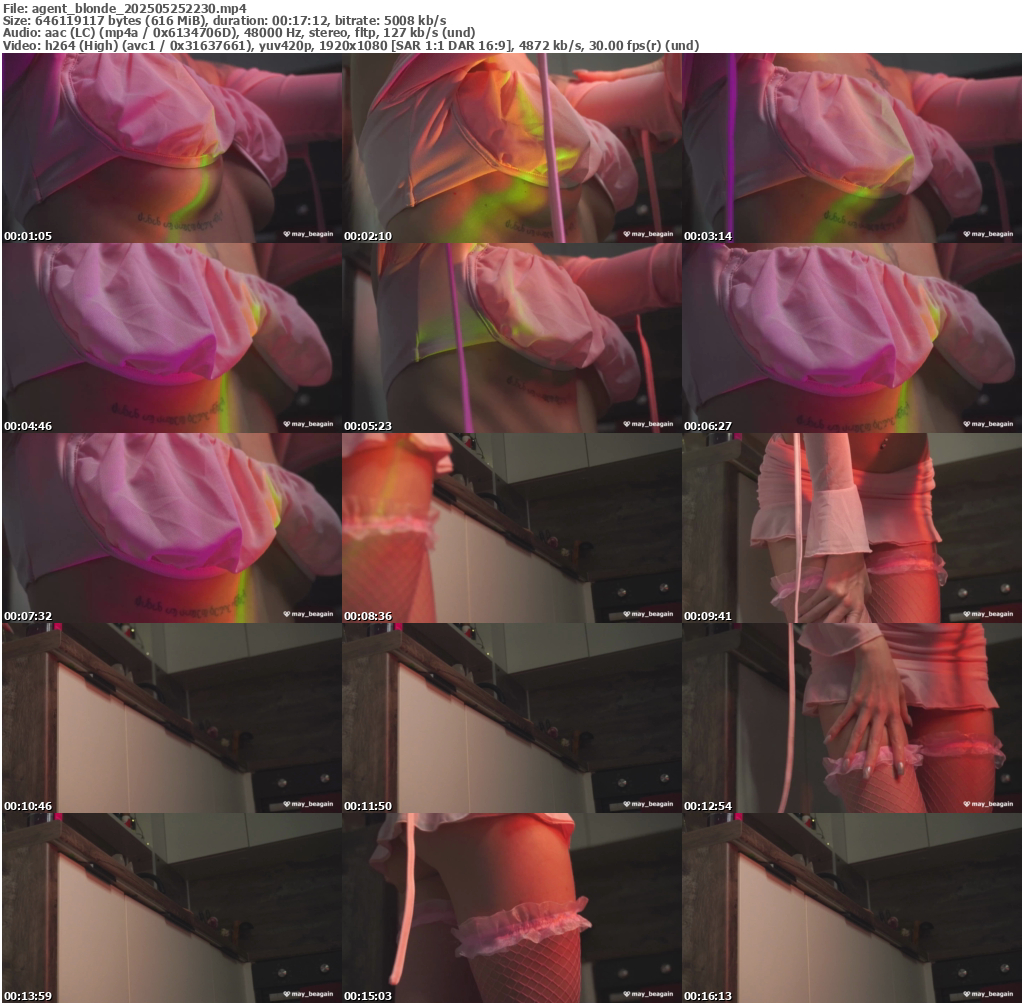
Task: Click the final thumbnail at 00:16:13
Action: point(852,908)
